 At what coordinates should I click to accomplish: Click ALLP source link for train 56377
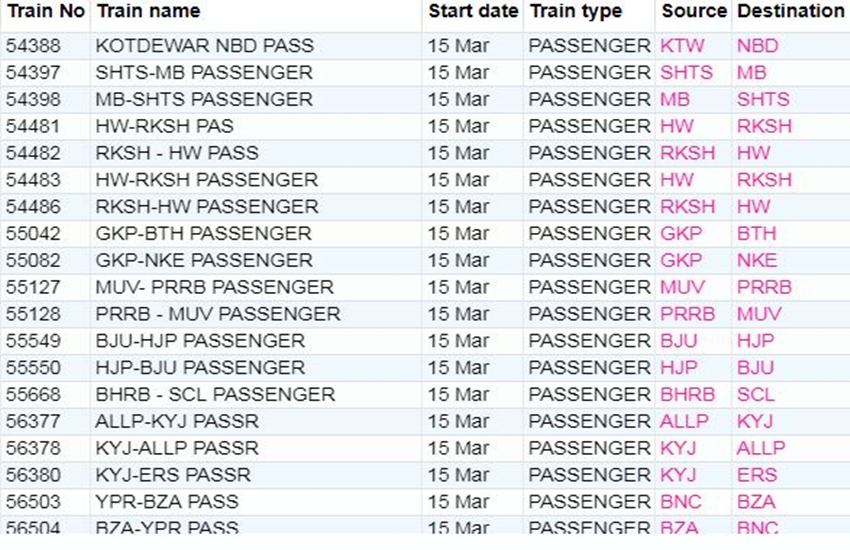(x=685, y=422)
